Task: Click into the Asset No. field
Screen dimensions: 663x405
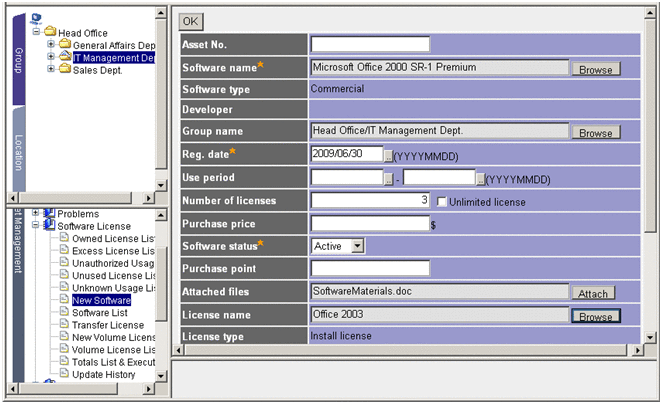Action: coord(370,44)
